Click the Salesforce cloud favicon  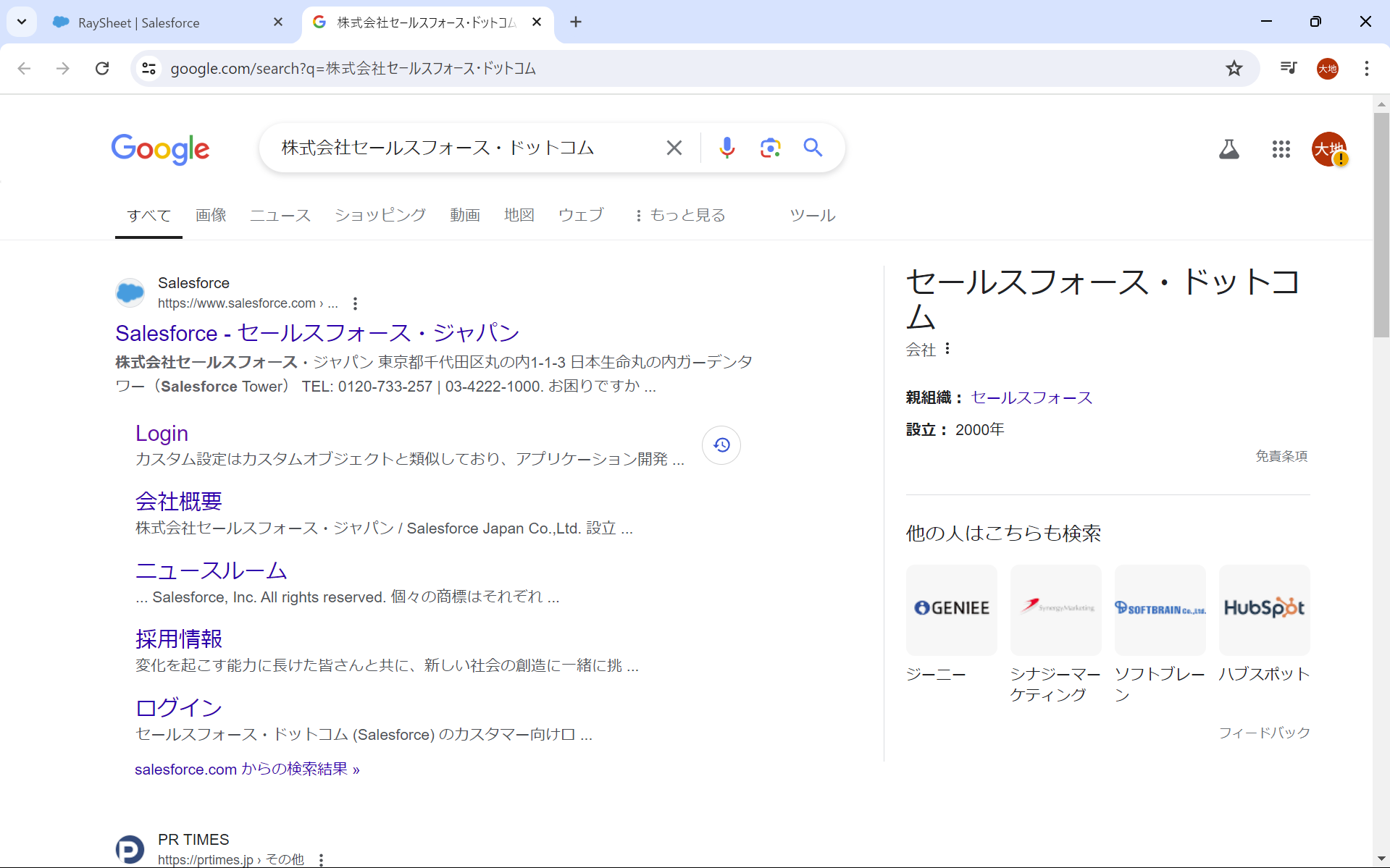point(130,292)
